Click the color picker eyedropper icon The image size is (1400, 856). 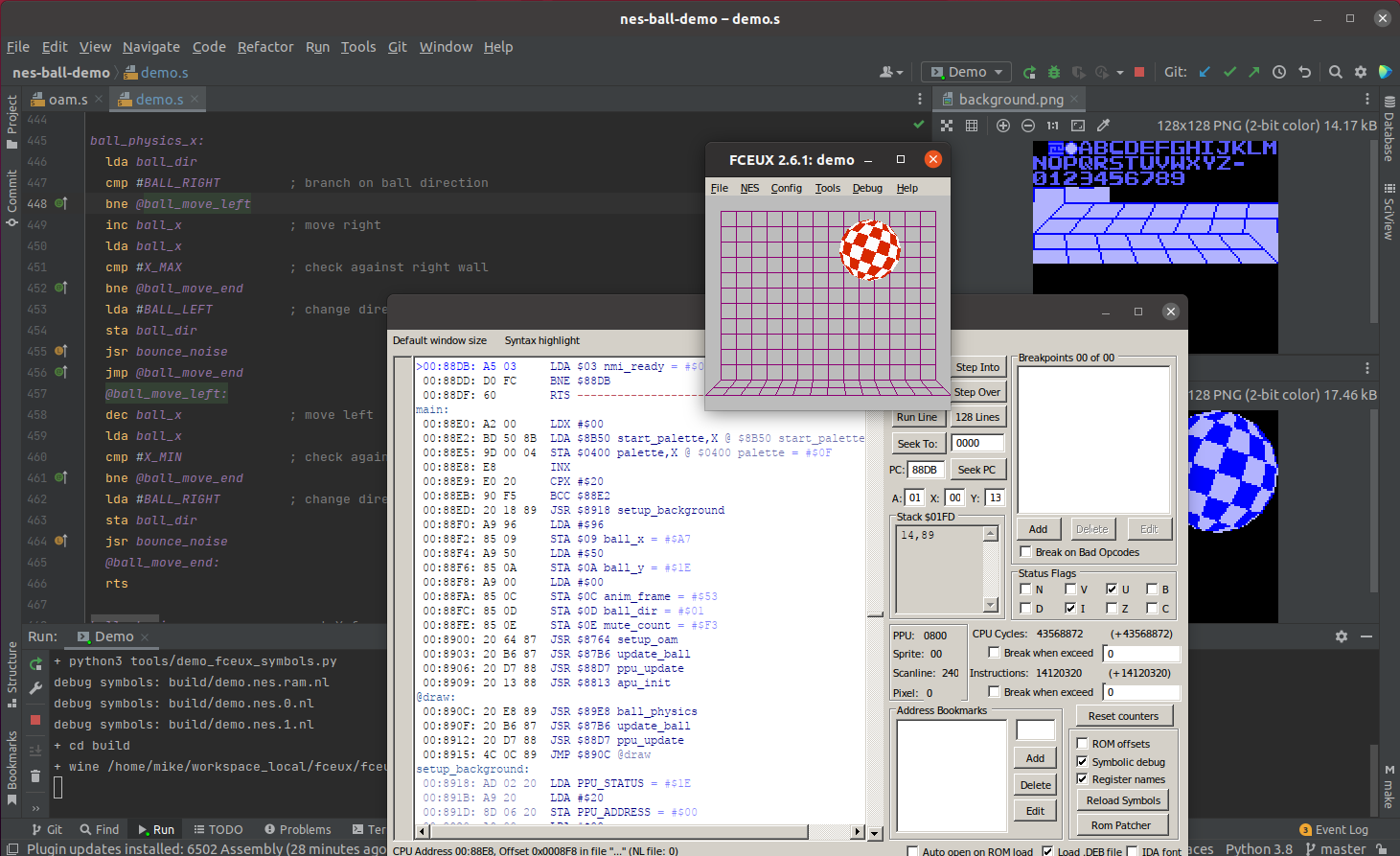coord(1103,126)
